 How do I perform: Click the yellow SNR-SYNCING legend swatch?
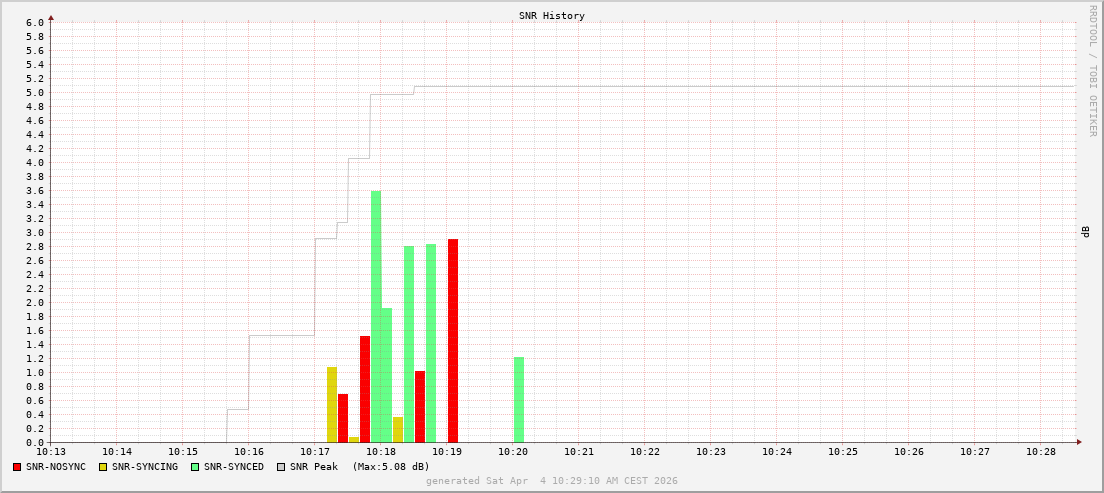coord(103,467)
